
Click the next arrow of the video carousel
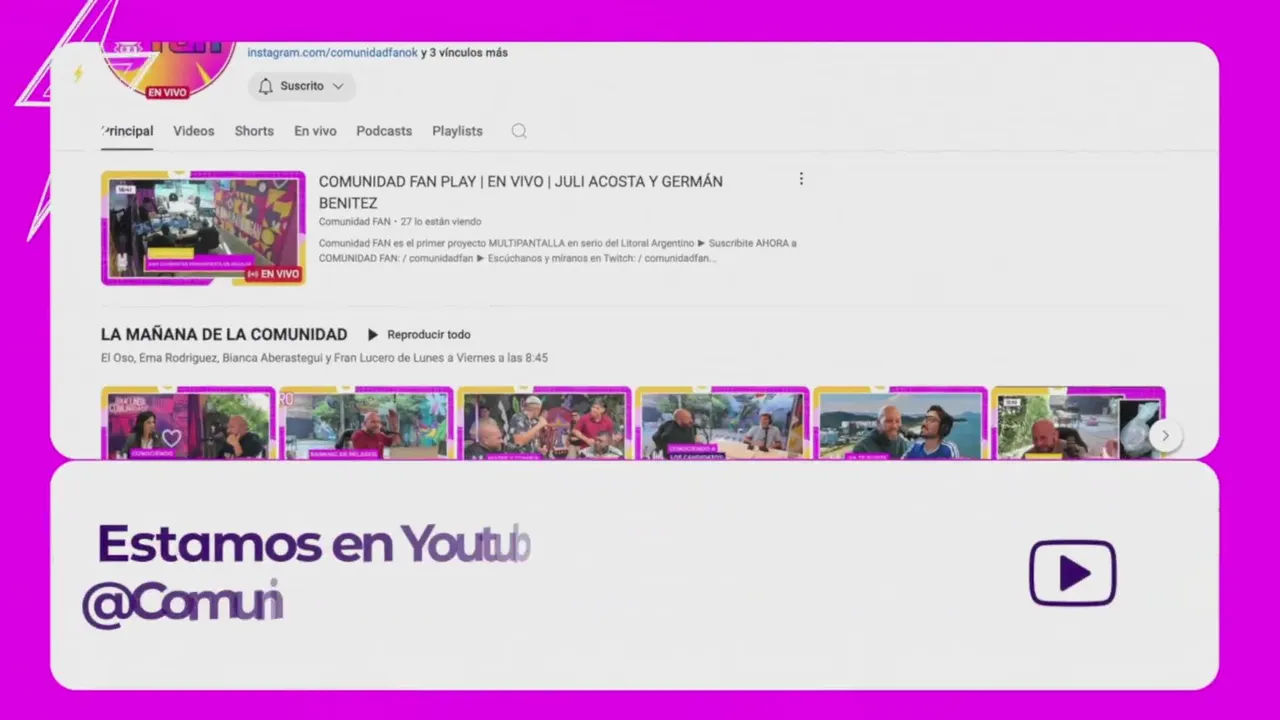(x=1165, y=435)
